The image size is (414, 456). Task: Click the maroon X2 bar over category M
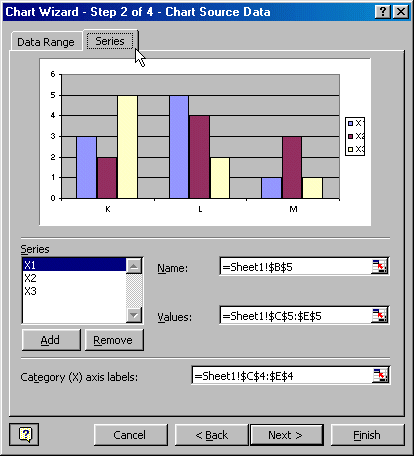292,167
